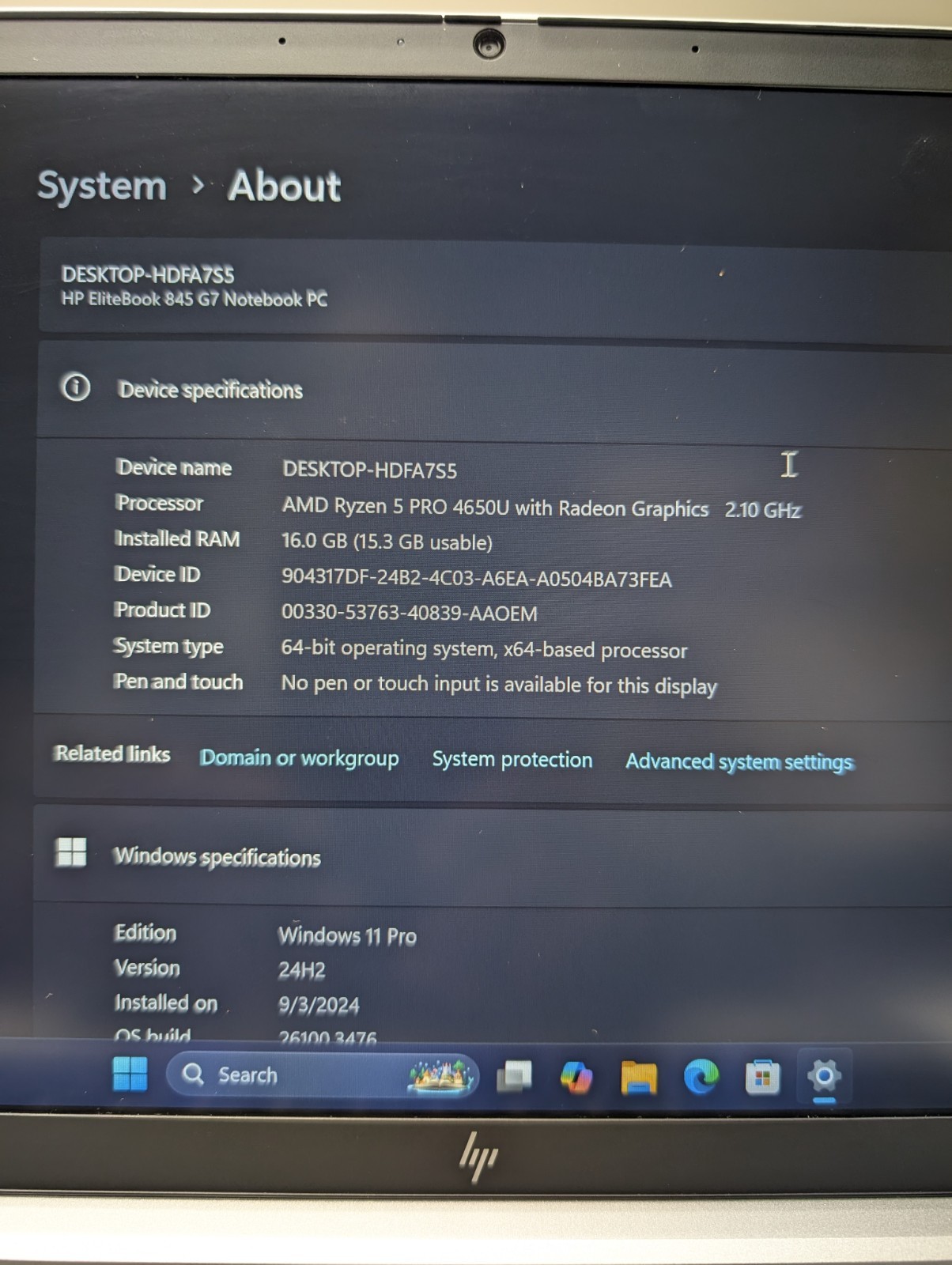952x1265 pixels.
Task: Select the Windows 11 Pro edition value
Action: (x=347, y=936)
